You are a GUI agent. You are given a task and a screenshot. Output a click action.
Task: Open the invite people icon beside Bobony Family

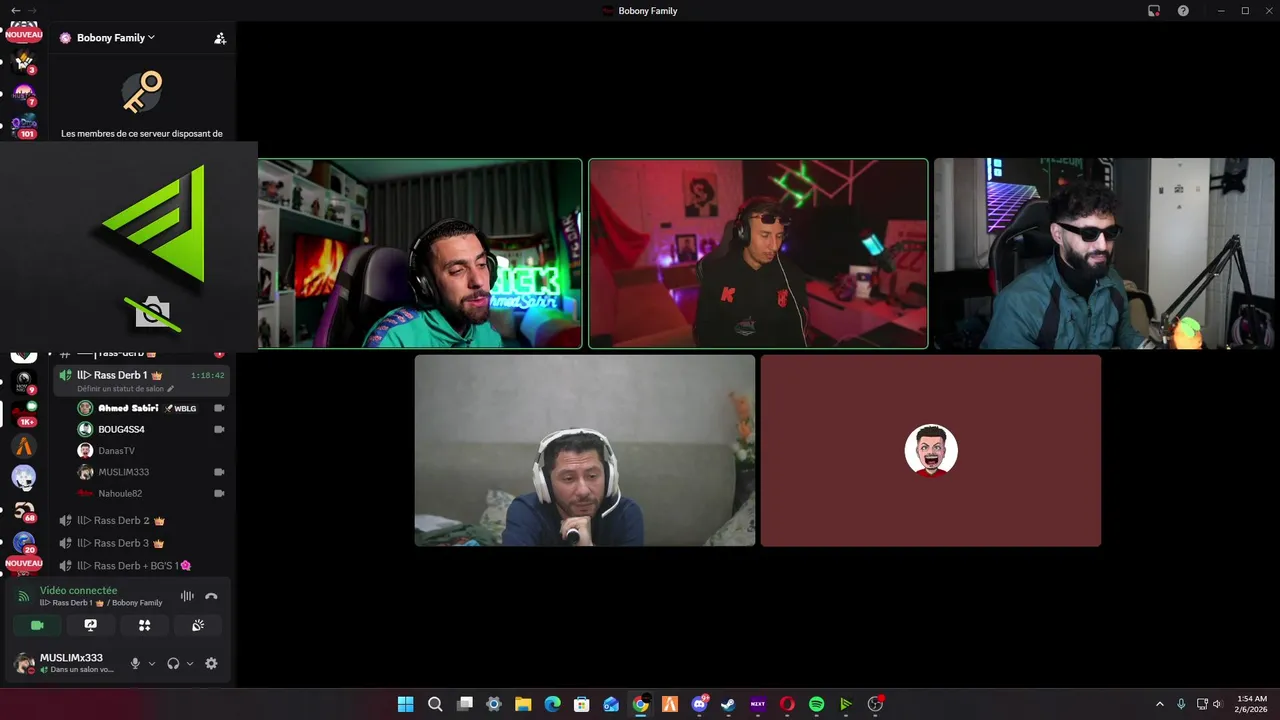pyautogui.click(x=220, y=38)
